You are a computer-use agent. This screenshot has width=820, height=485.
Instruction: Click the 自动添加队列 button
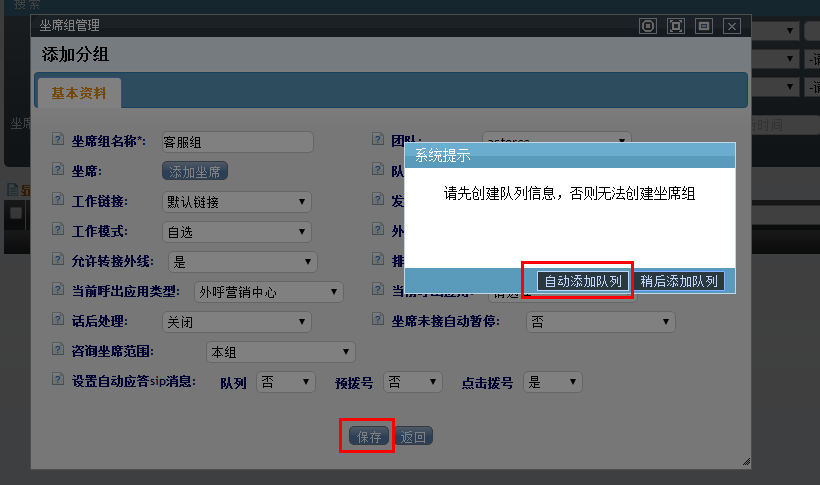click(584, 281)
